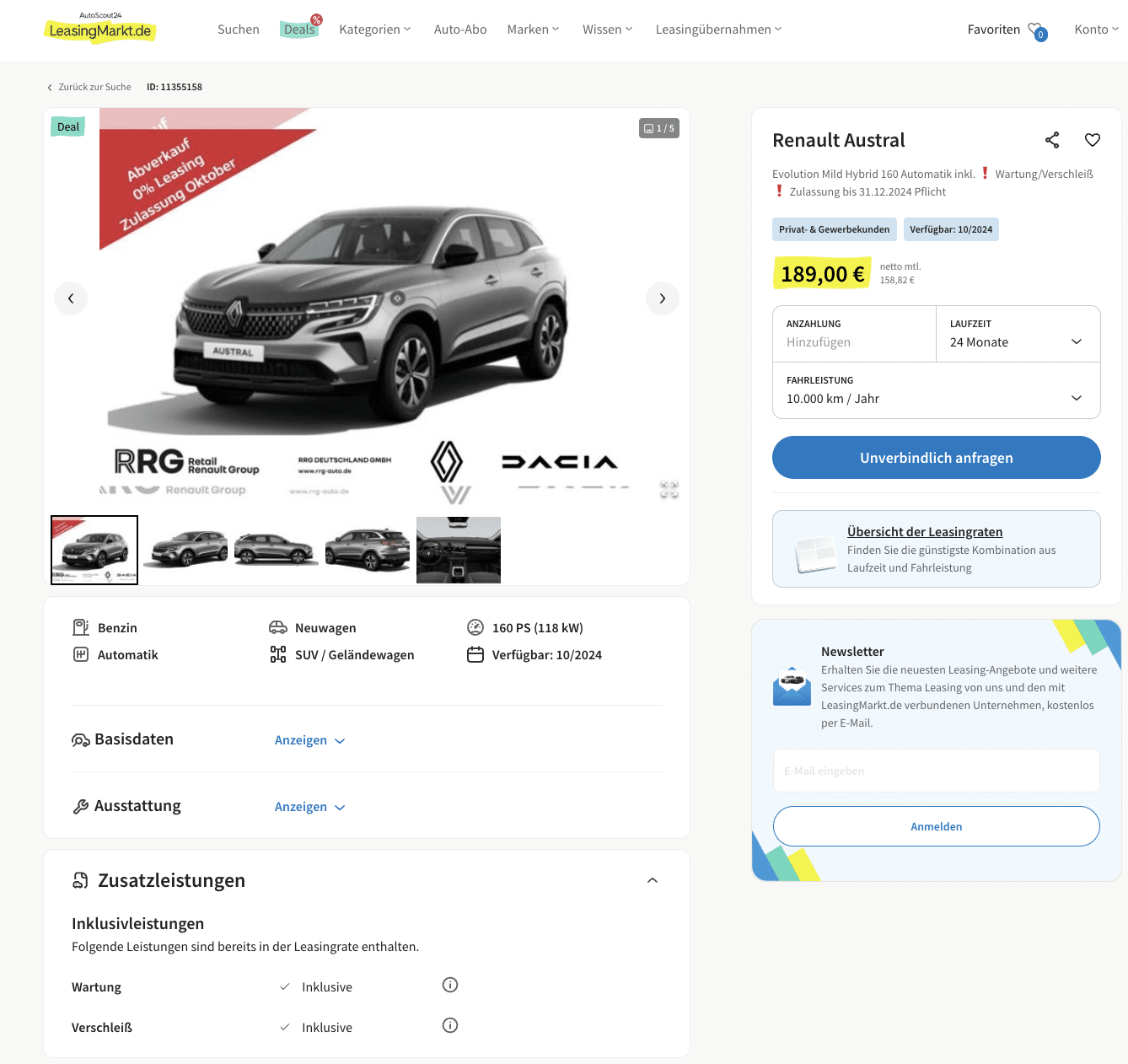Click the main Renault Austral photo
Image resolution: width=1128 pixels, height=1064 pixels.
367,308
